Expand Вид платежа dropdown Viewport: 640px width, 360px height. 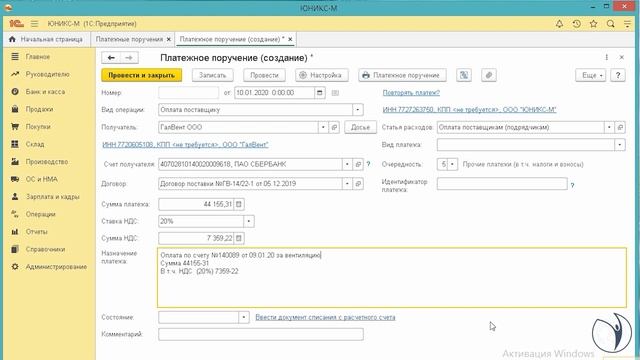click(x=620, y=144)
